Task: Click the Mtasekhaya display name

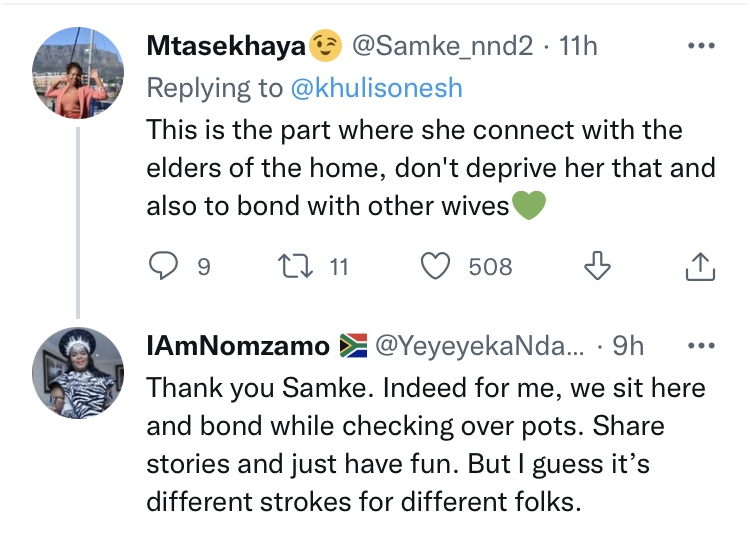Action: coord(226,46)
